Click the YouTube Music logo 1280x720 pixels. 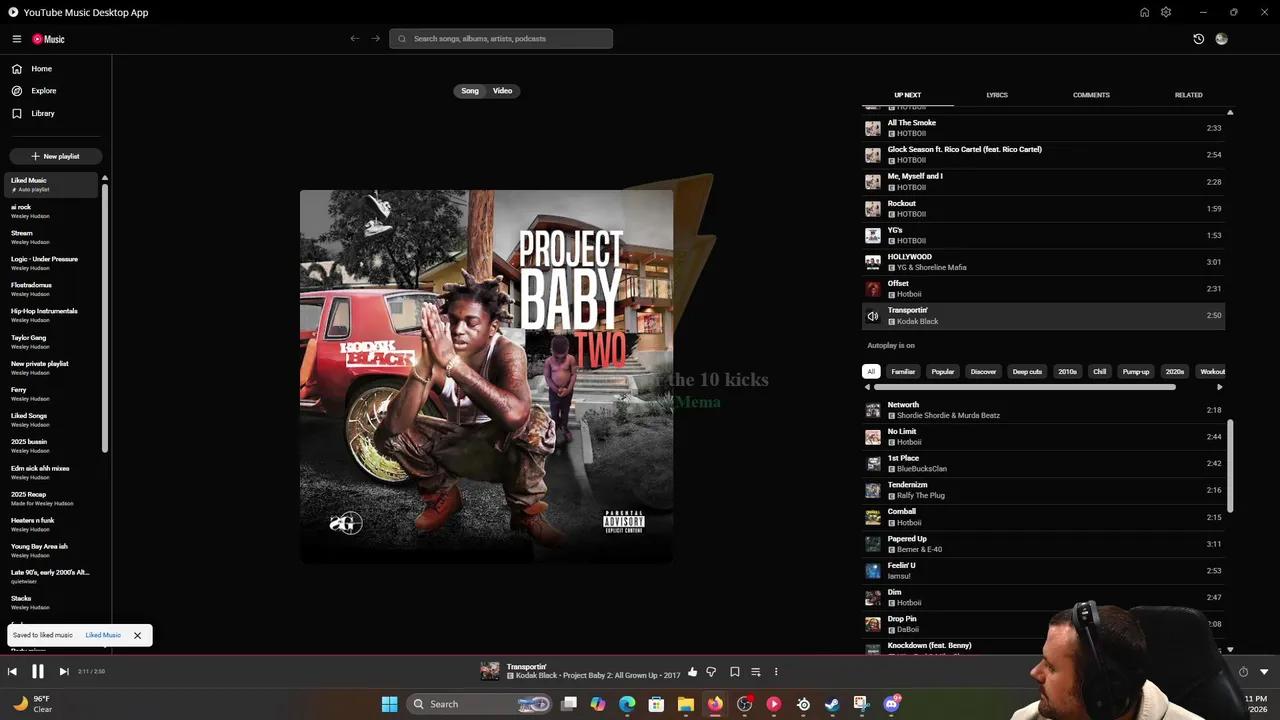(x=48, y=39)
